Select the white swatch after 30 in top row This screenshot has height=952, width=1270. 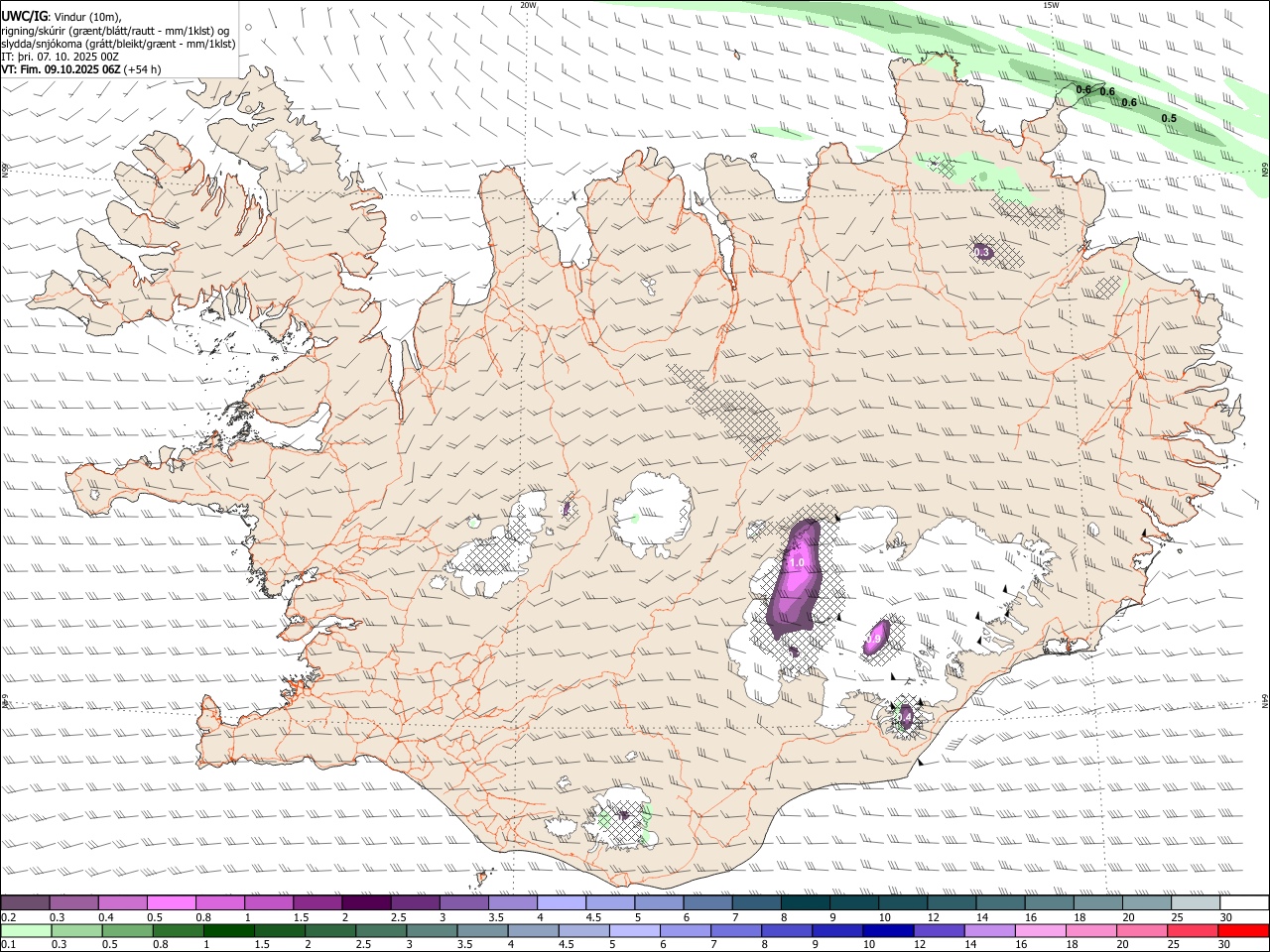point(1244,902)
